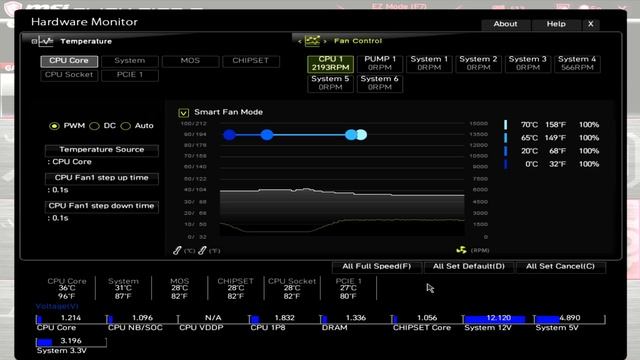The height and width of the screenshot is (360, 640).
Task: Click the 20°C color marker in legend
Action: pyautogui.click(x=506, y=151)
